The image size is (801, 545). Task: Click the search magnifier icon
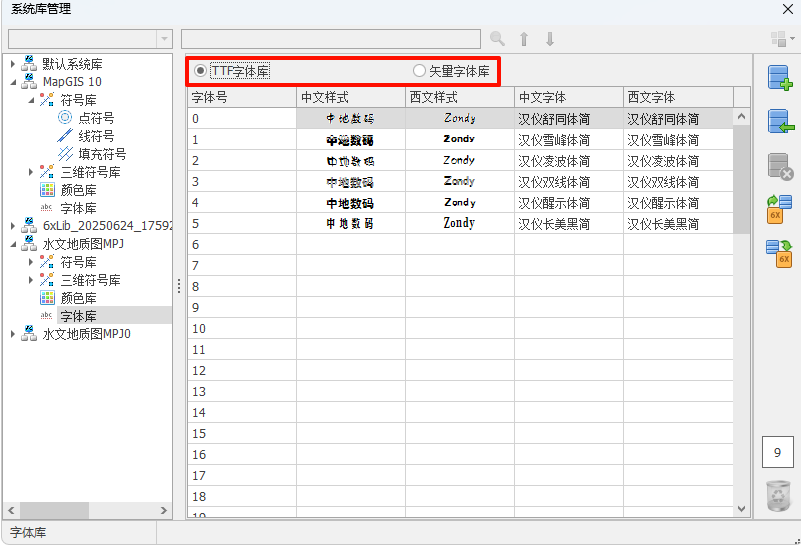tap(497, 39)
